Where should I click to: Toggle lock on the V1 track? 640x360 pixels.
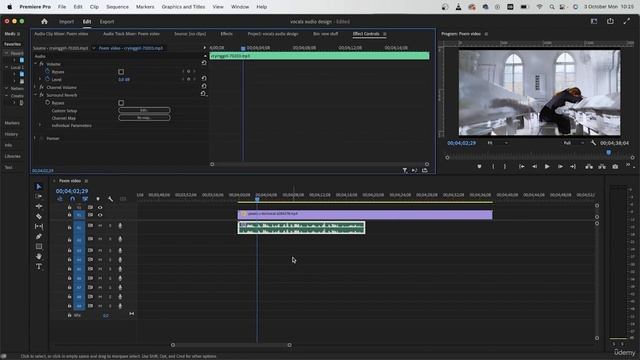[x=69, y=215]
